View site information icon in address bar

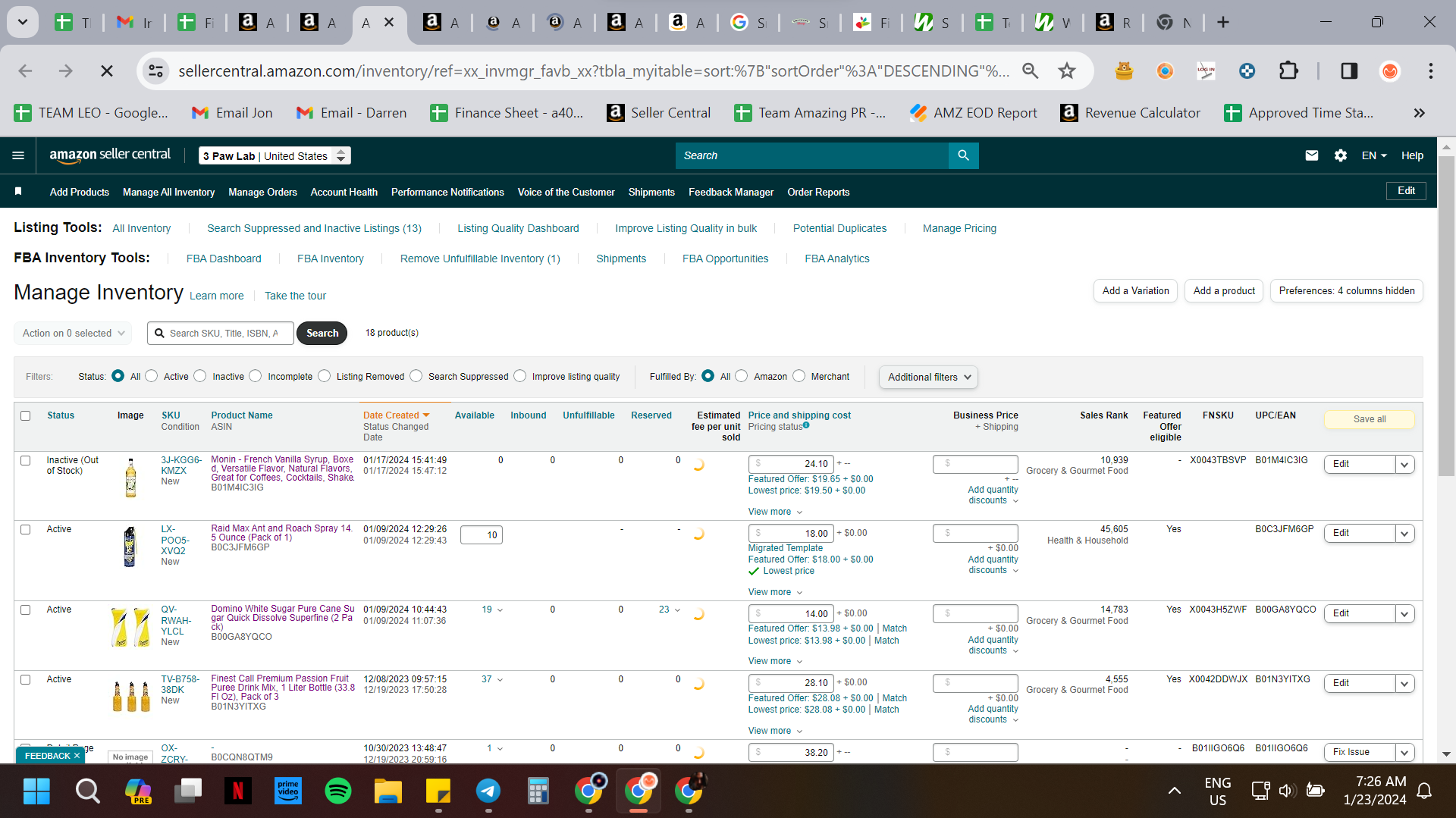pos(155,71)
